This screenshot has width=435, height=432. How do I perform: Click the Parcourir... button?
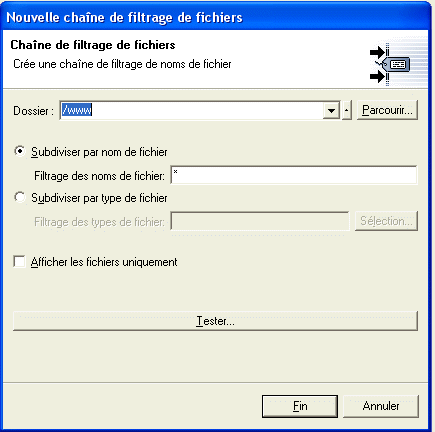coord(387,110)
